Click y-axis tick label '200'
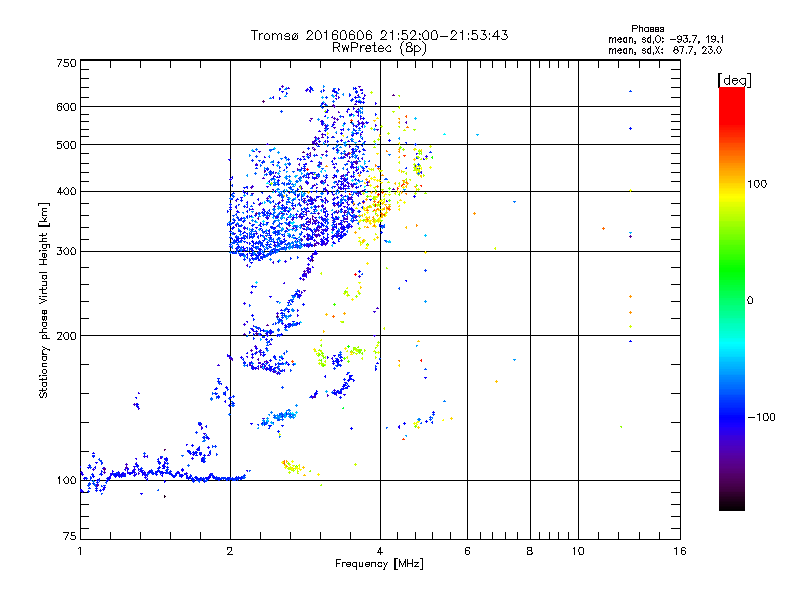Screen dimensions: 800x600 coord(66,336)
